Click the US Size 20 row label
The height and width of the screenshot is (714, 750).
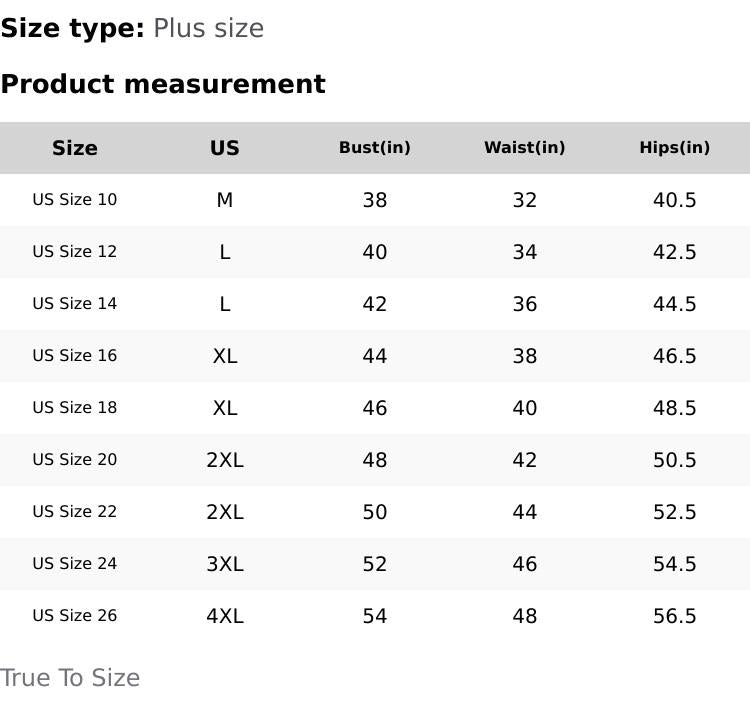tap(75, 460)
